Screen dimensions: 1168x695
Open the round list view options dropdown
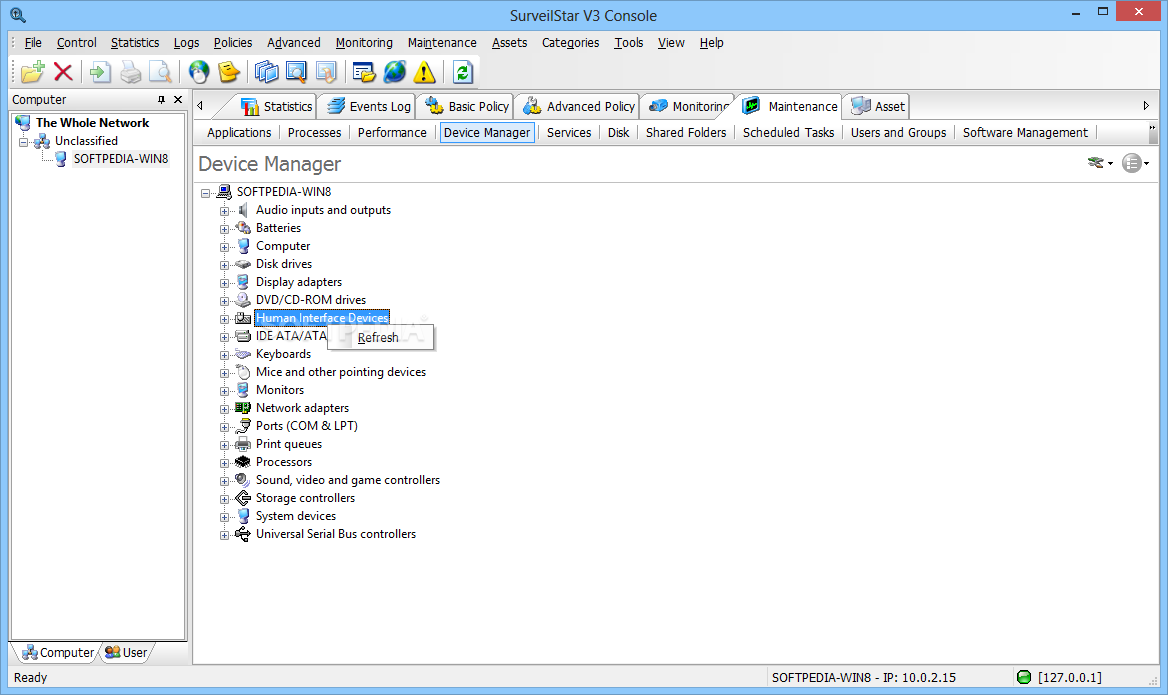pos(1135,162)
